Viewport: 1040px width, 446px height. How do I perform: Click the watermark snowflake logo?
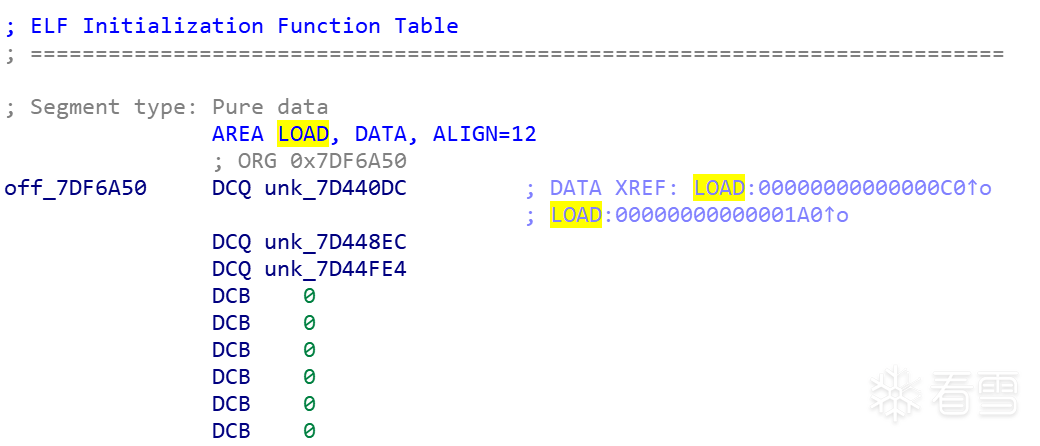(894, 393)
